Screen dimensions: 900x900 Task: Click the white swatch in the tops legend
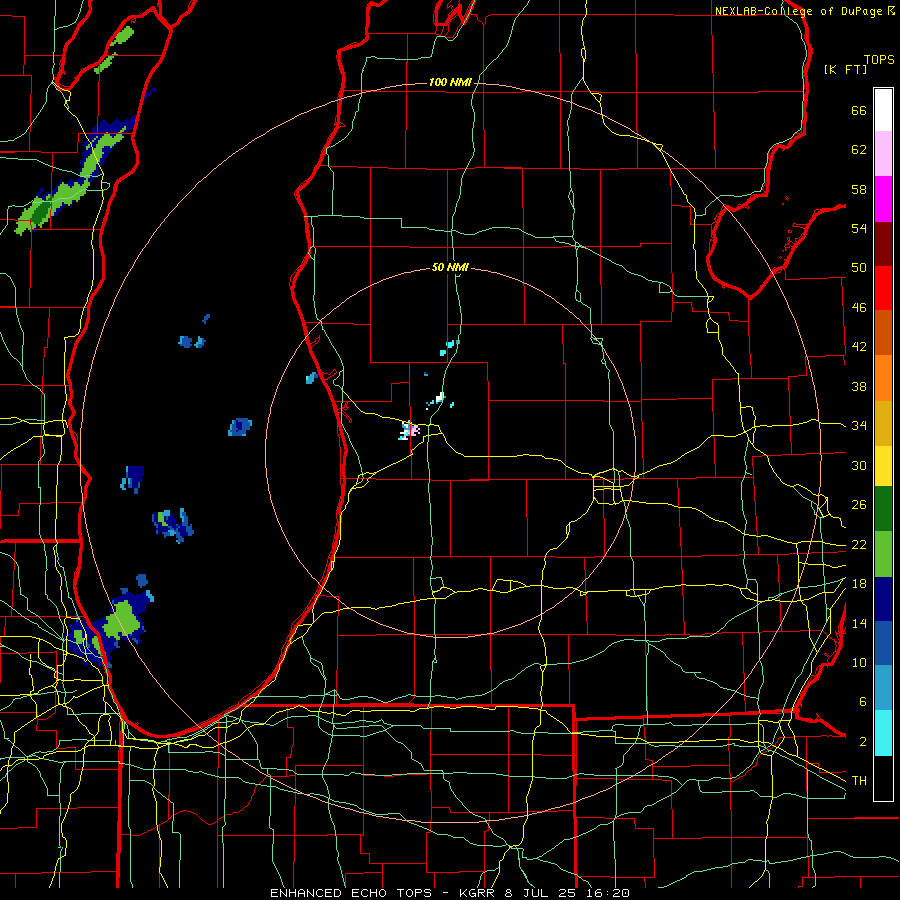883,110
